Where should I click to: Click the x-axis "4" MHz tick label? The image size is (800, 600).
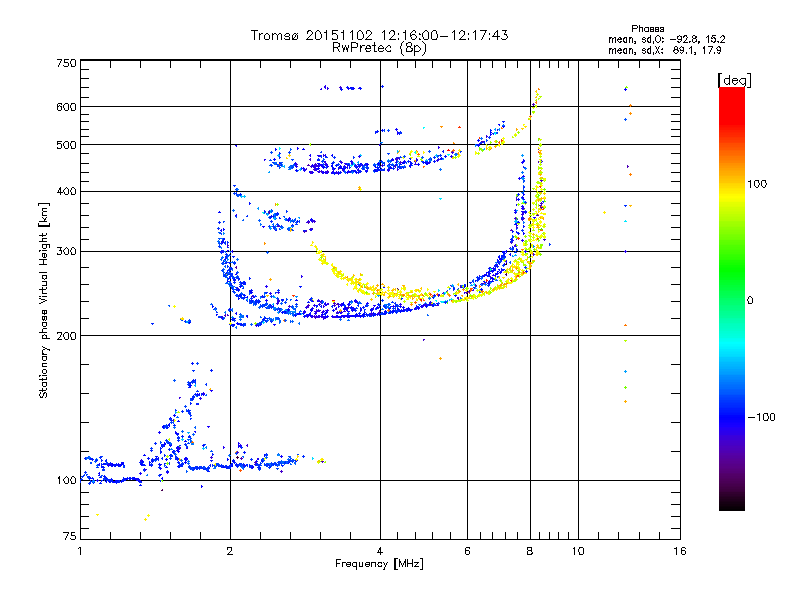click(380, 551)
